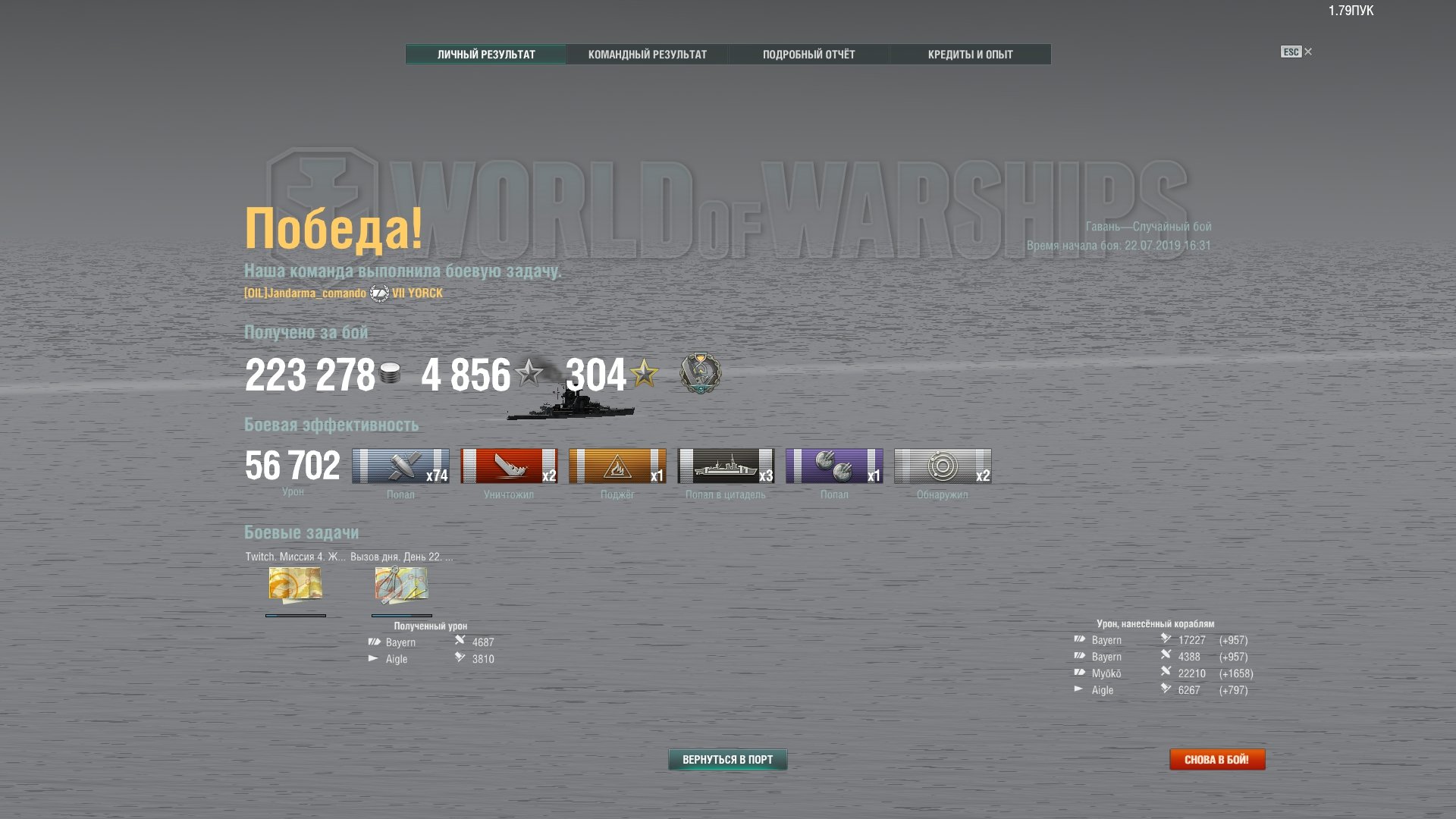
Task: Open the Кредиты и опыт tab
Action: [x=970, y=55]
